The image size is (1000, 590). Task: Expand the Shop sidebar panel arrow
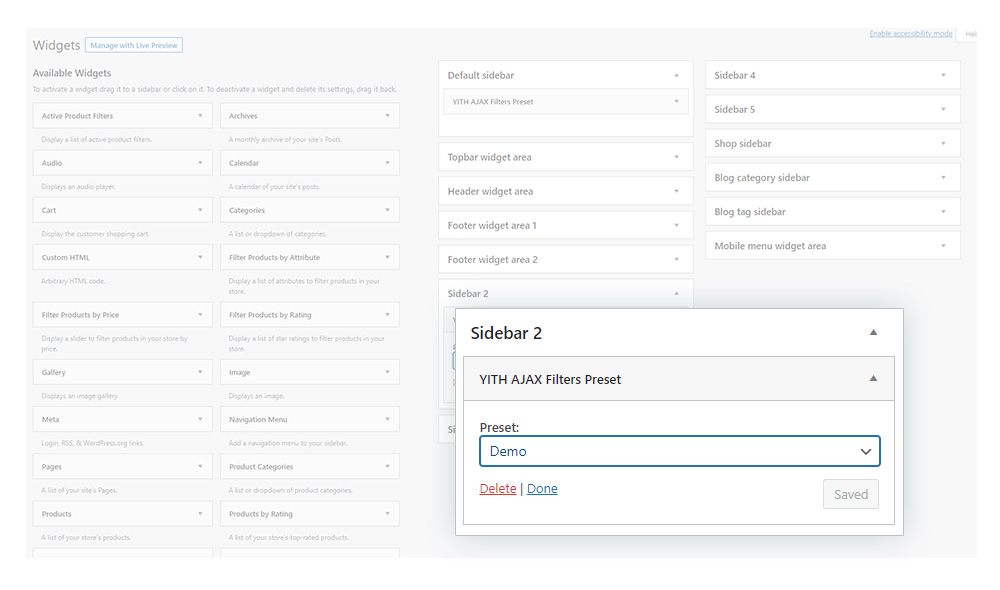tap(943, 144)
